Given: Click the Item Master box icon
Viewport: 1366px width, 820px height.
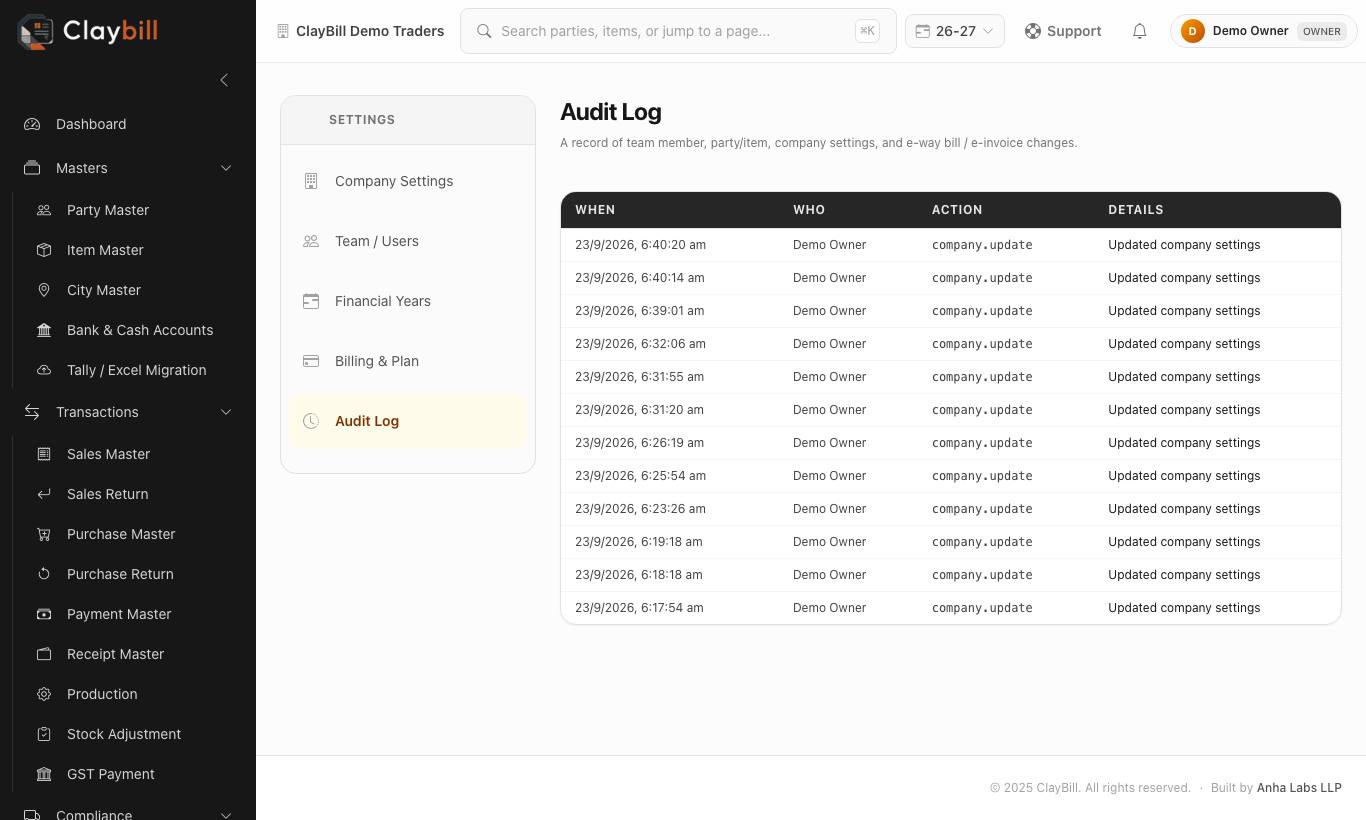Looking at the screenshot, I should pyautogui.click(x=44, y=250).
